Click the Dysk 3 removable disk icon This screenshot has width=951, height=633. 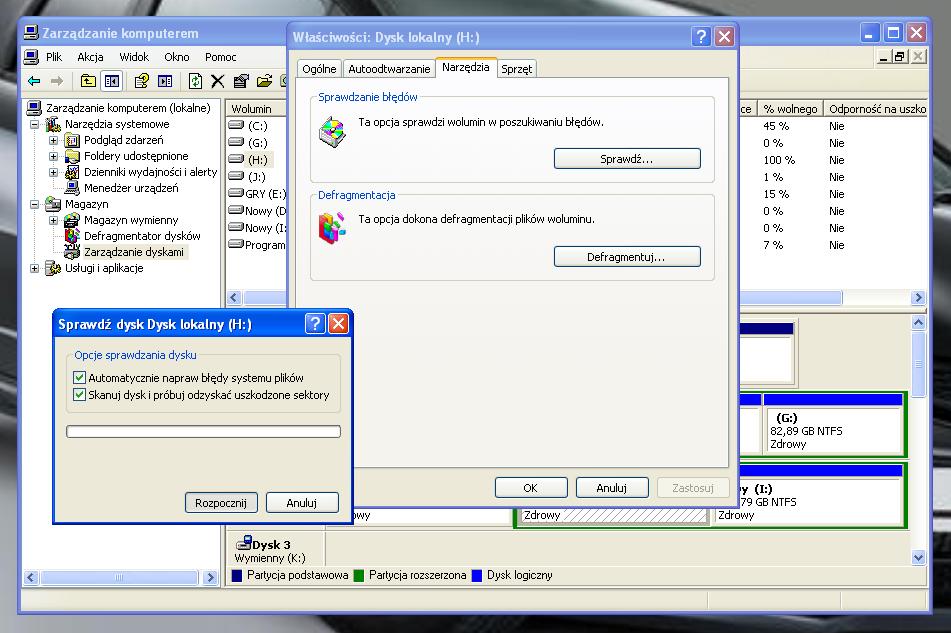click(x=244, y=543)
